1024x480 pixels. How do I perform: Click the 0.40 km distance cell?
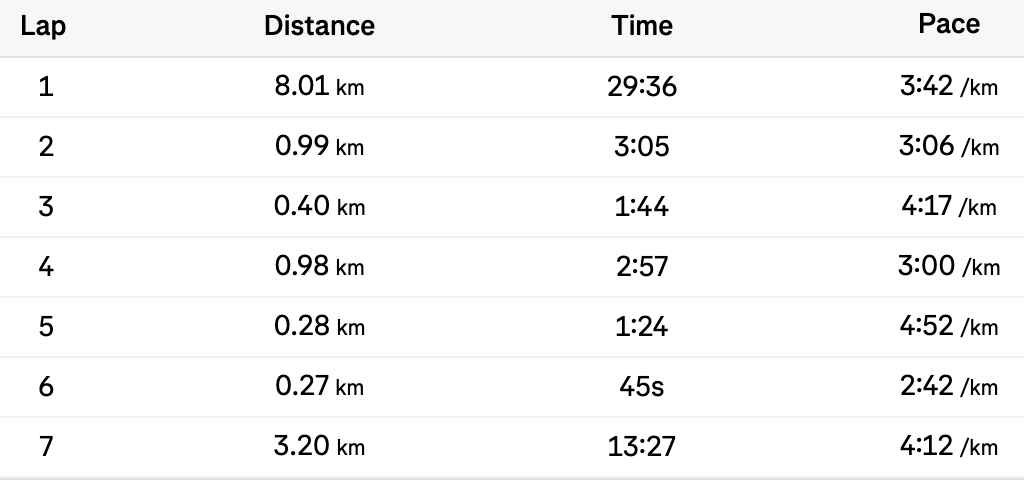coord(319,207)
